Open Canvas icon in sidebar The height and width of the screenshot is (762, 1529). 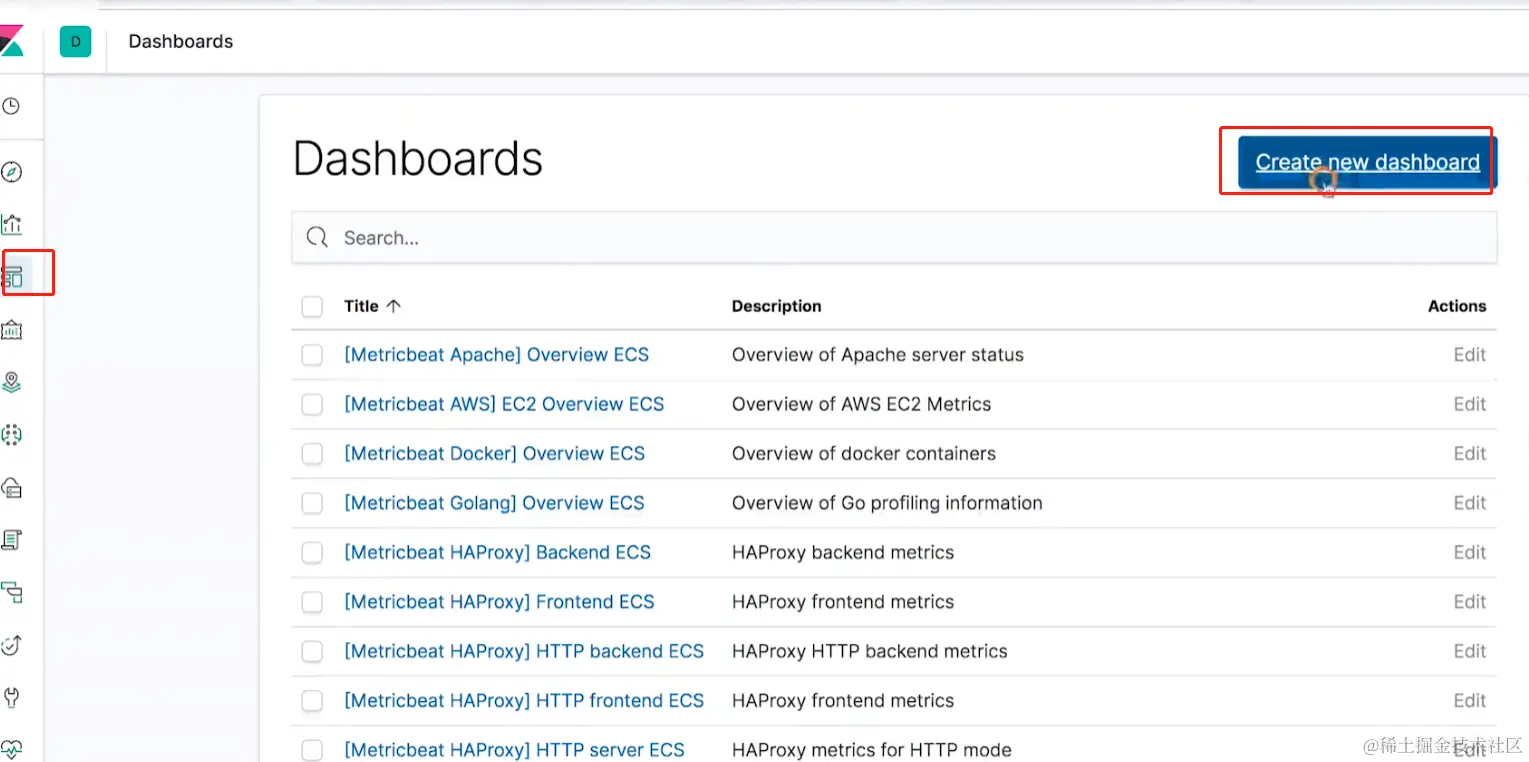[x=11, y=329]
